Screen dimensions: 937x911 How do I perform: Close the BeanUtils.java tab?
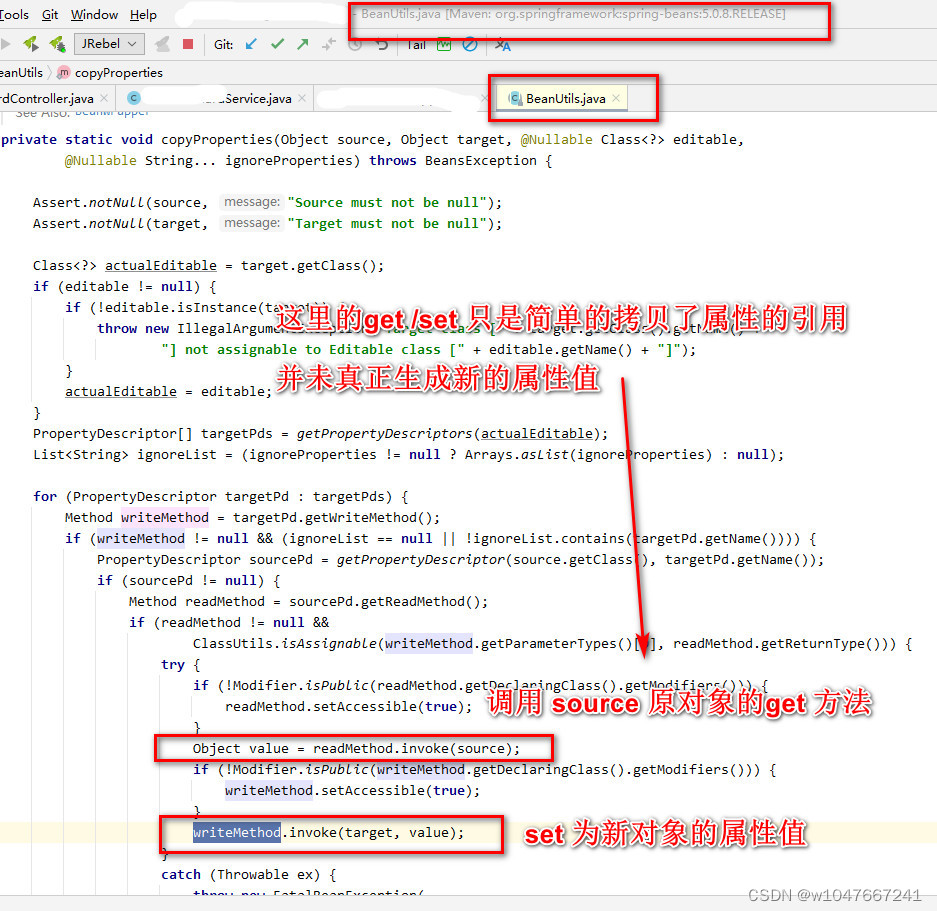click(616, 97)
